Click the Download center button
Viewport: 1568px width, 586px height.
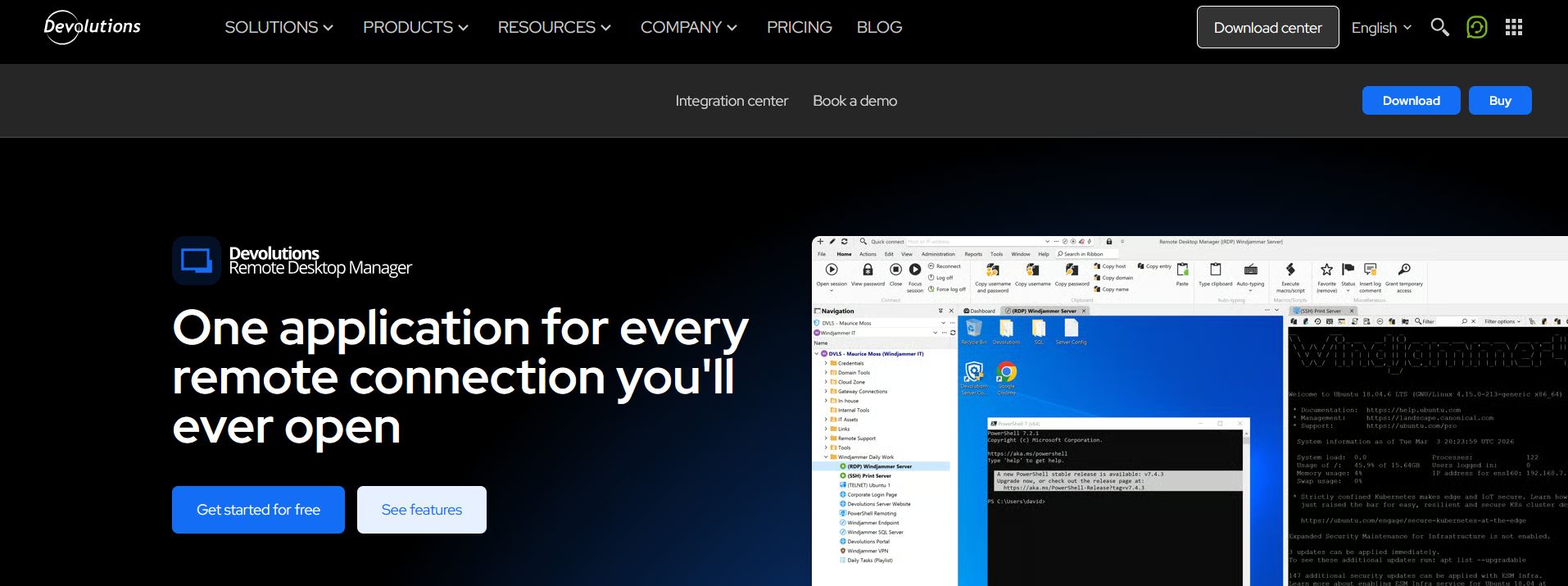click(x=1267, y=27)
